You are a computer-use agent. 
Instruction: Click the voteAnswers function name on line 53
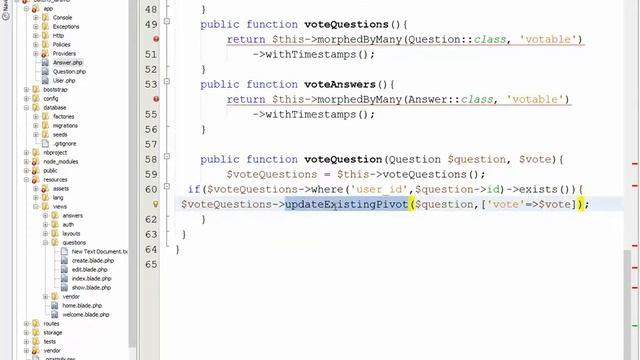pyautogui.click(x=340, y=84)
